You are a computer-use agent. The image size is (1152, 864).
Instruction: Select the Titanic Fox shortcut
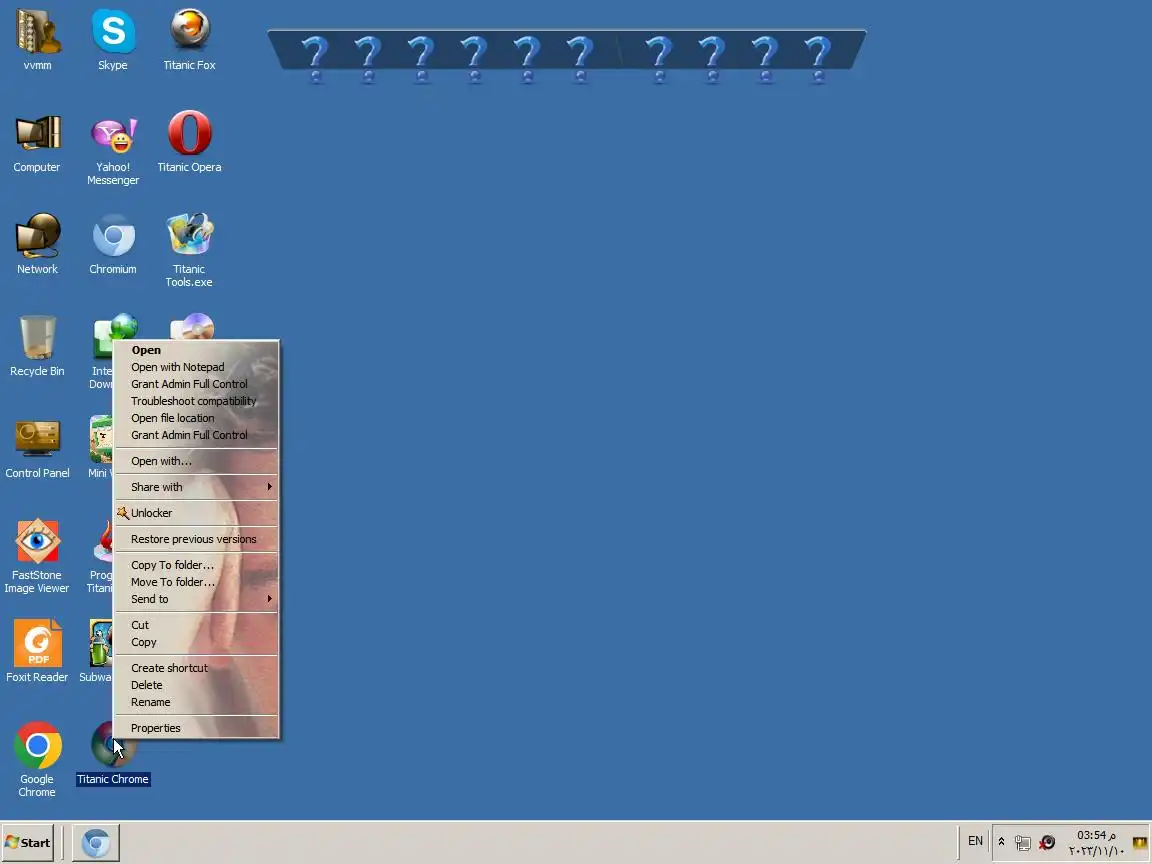pos(190,40)
